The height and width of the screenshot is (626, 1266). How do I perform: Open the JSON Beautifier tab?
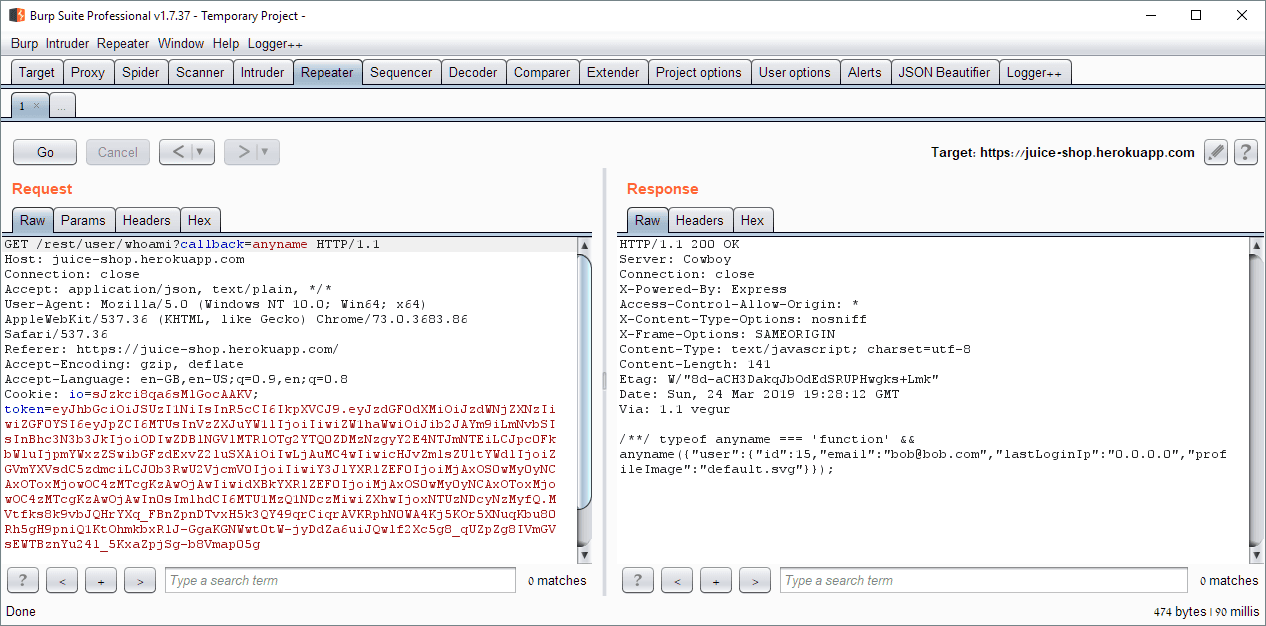point(944,72)
